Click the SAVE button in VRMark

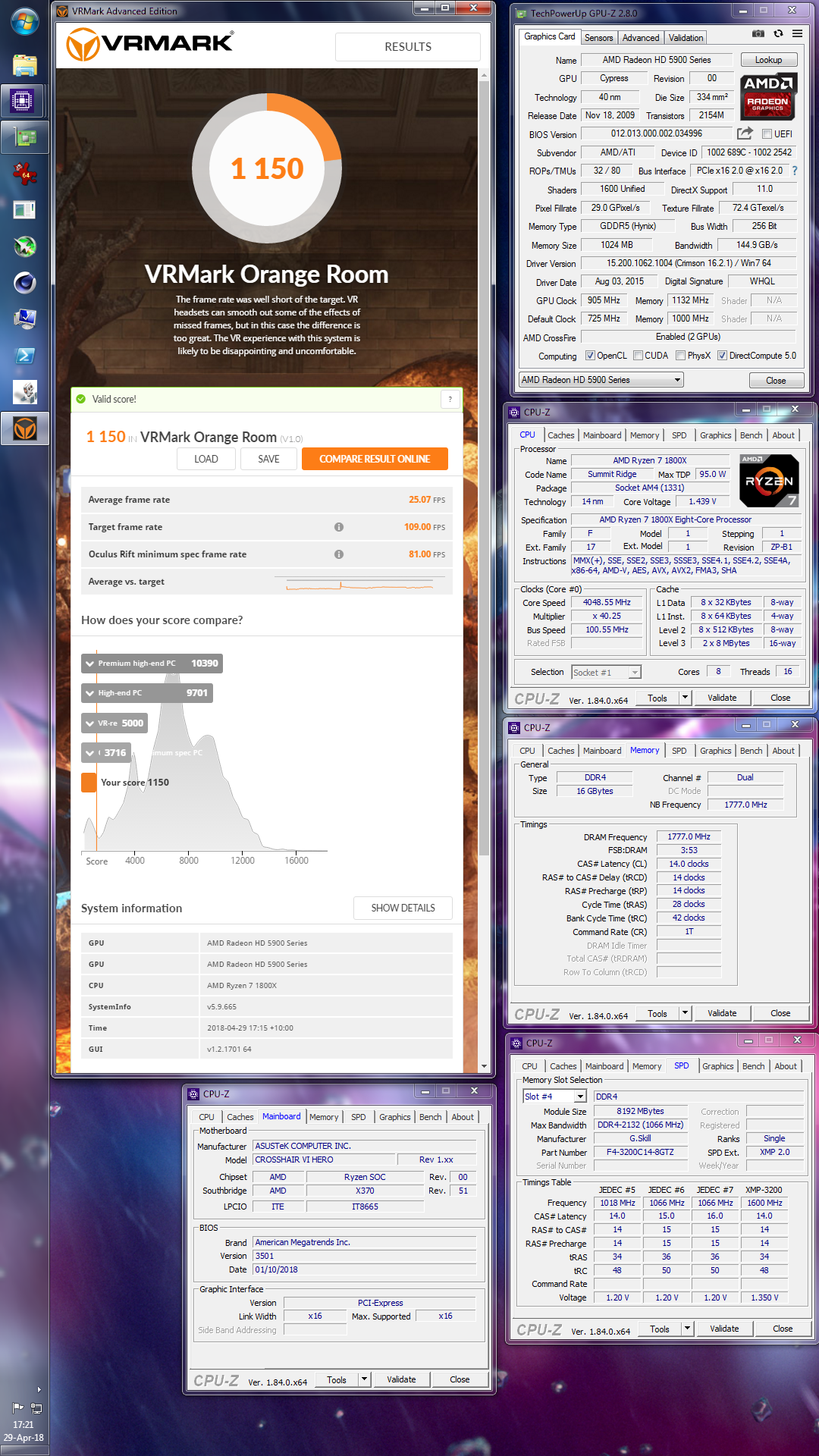tap(268, 459)
